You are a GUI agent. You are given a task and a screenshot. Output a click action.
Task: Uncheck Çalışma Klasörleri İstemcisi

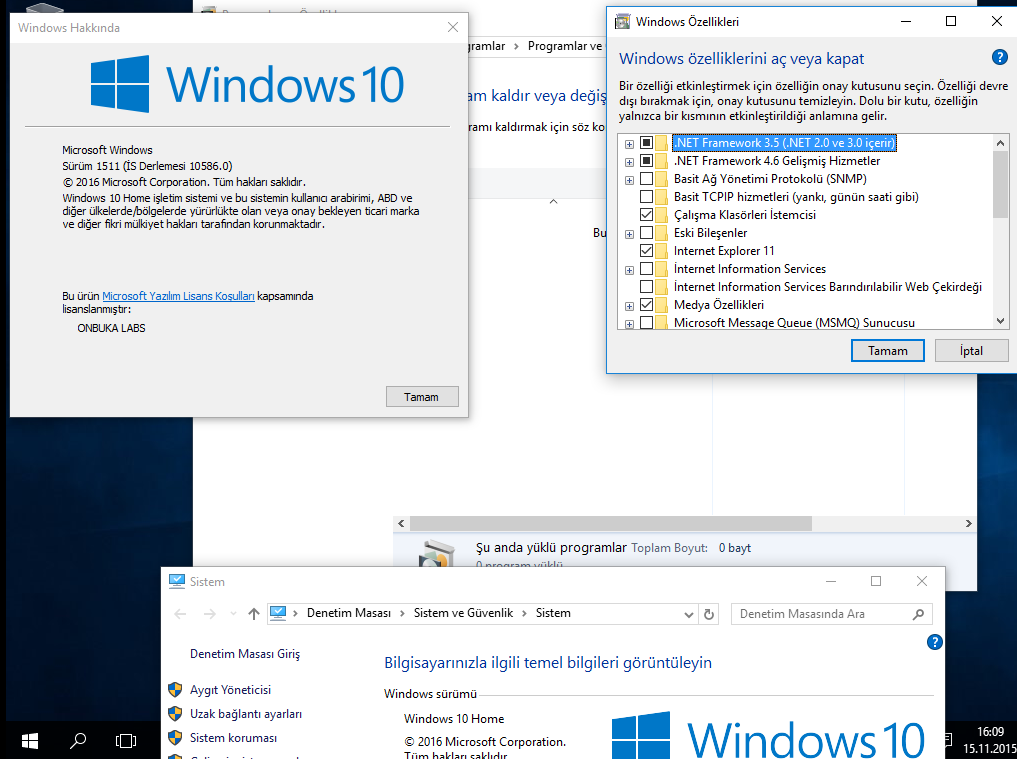coord(647,215)
